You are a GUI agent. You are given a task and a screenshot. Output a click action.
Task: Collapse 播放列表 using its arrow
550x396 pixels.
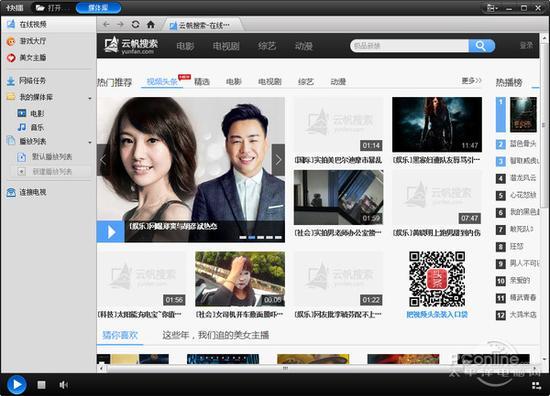point(90,142)
